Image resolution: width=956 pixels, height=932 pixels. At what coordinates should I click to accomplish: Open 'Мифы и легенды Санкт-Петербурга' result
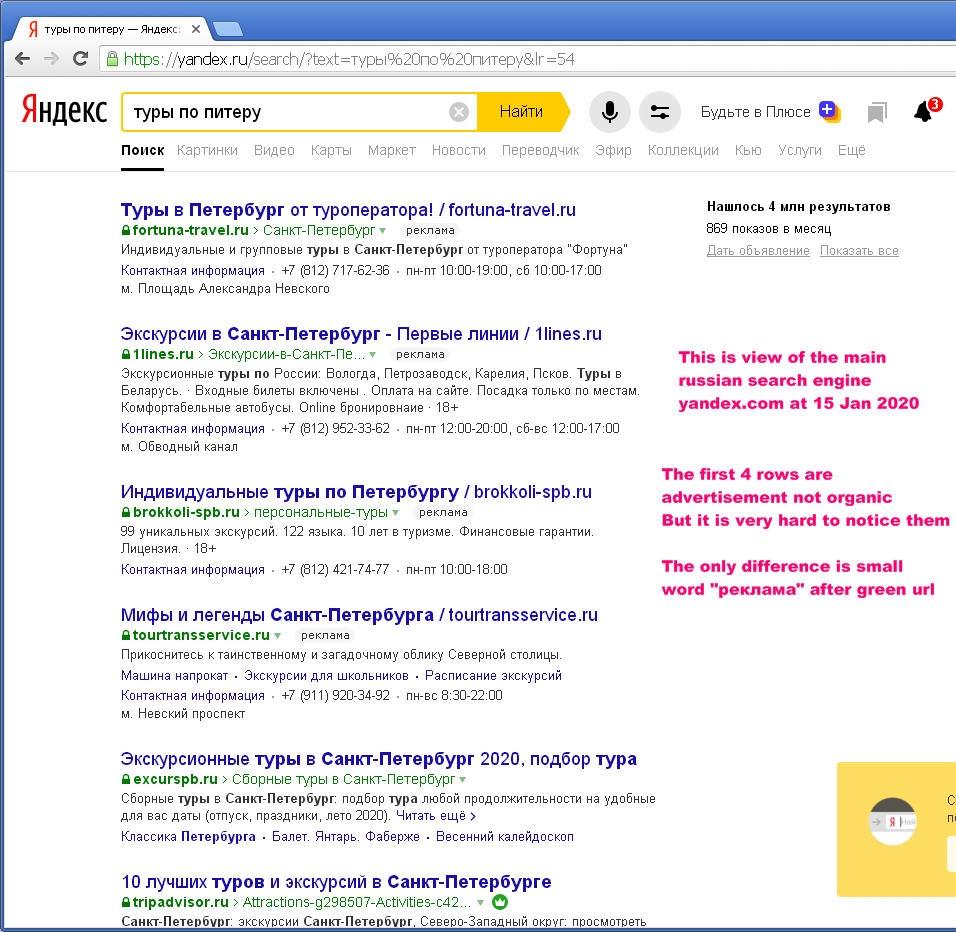point(359,615)
